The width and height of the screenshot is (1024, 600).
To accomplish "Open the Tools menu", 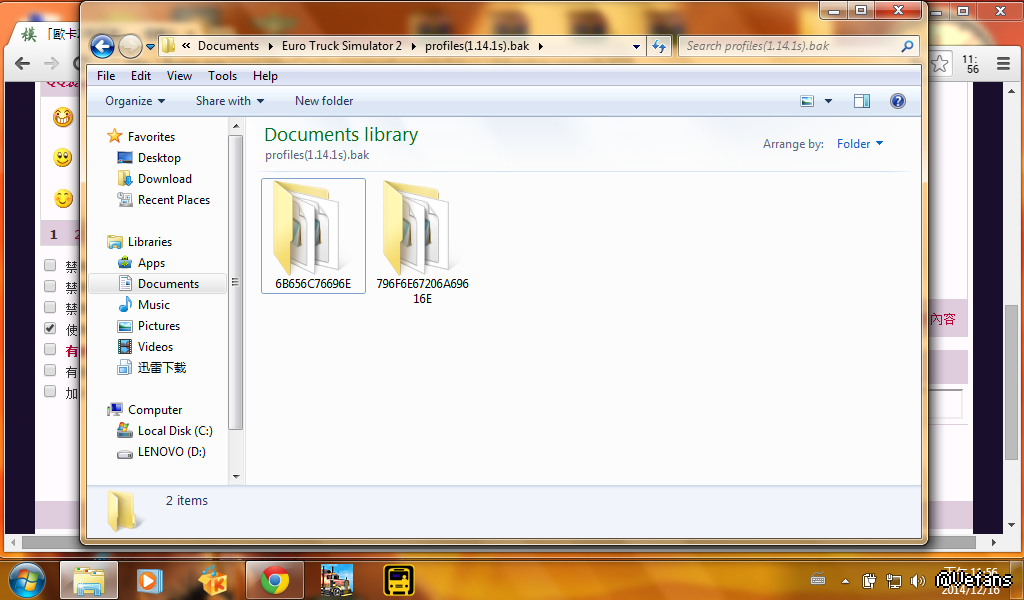I will [x=222, y=76].
